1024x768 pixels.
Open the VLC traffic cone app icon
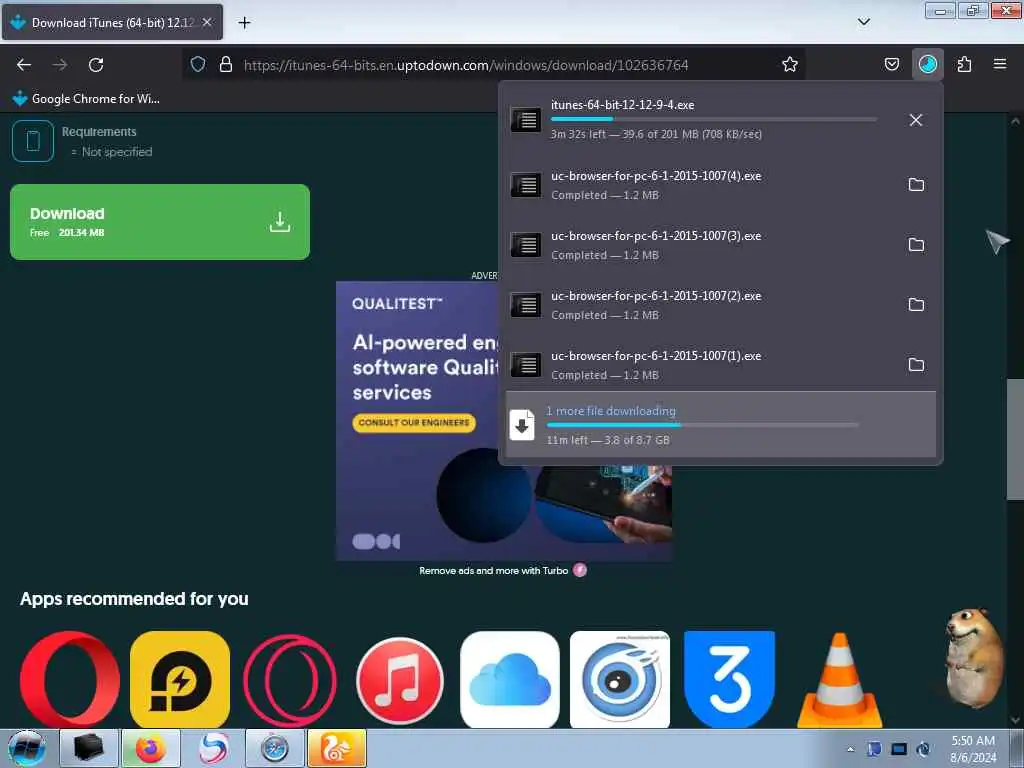click(x=840, y=679)
